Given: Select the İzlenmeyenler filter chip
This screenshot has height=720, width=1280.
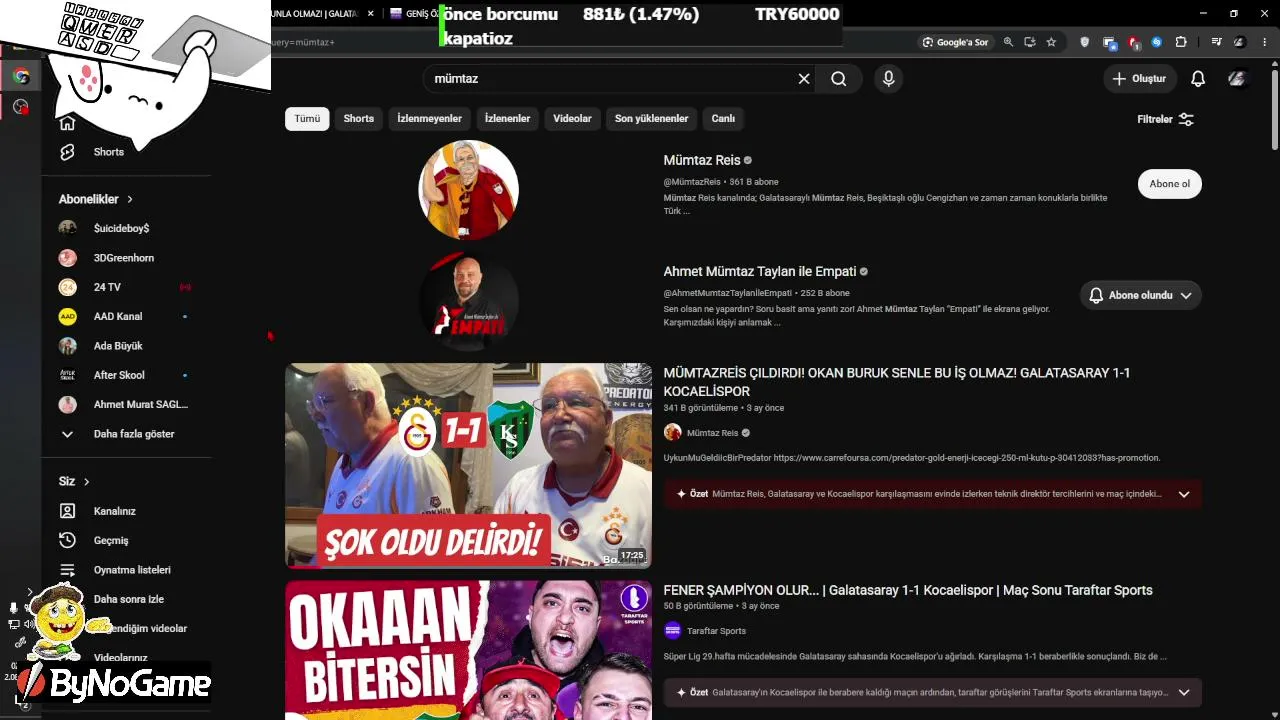Looking at the screenshot, I should click(x=430, y=118).
